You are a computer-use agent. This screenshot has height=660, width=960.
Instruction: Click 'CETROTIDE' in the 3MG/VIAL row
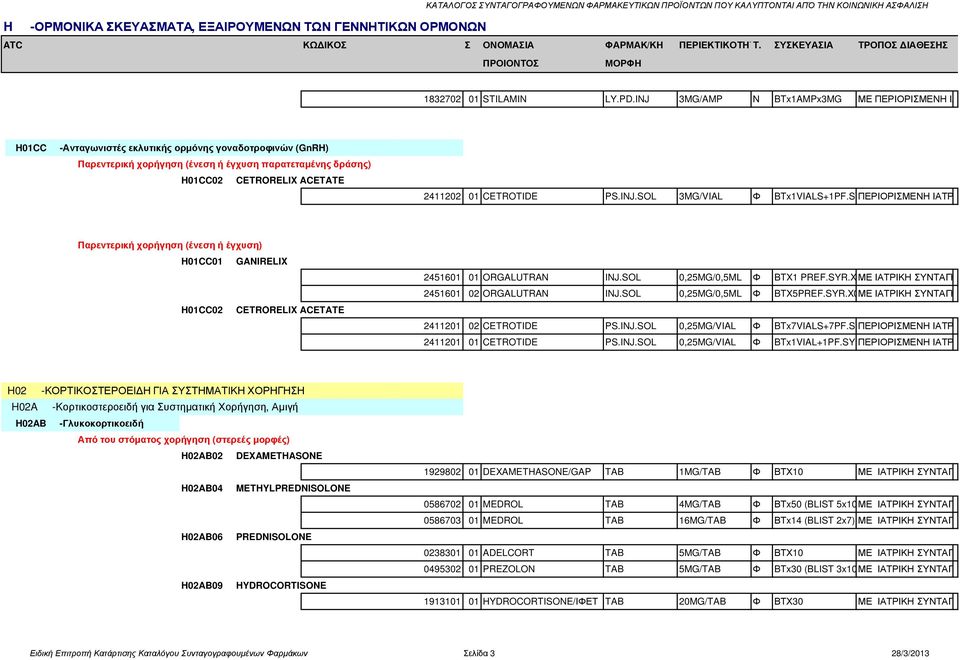tap(510, 197)
